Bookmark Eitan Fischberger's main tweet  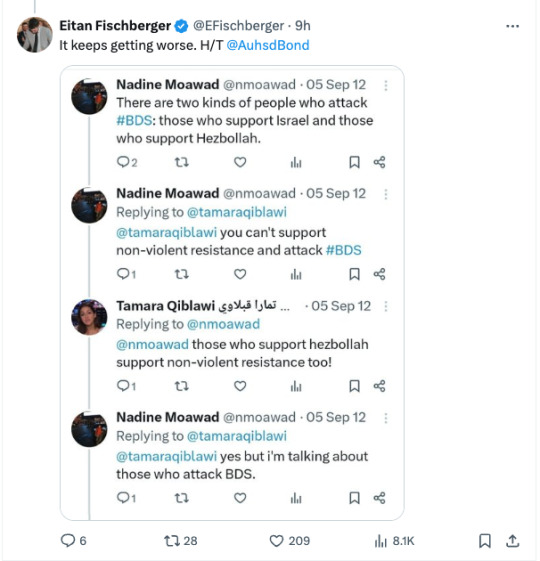(485, 541)
